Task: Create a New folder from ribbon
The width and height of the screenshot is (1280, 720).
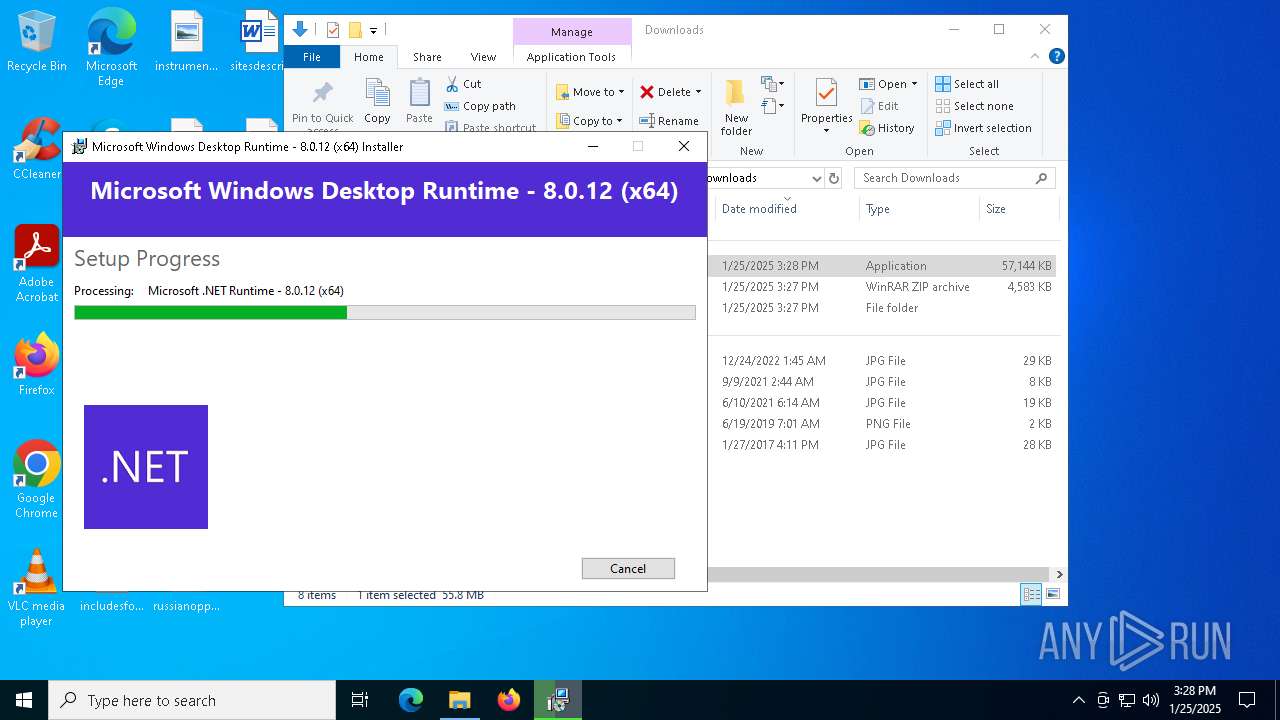Action: [x=736, y=107]
